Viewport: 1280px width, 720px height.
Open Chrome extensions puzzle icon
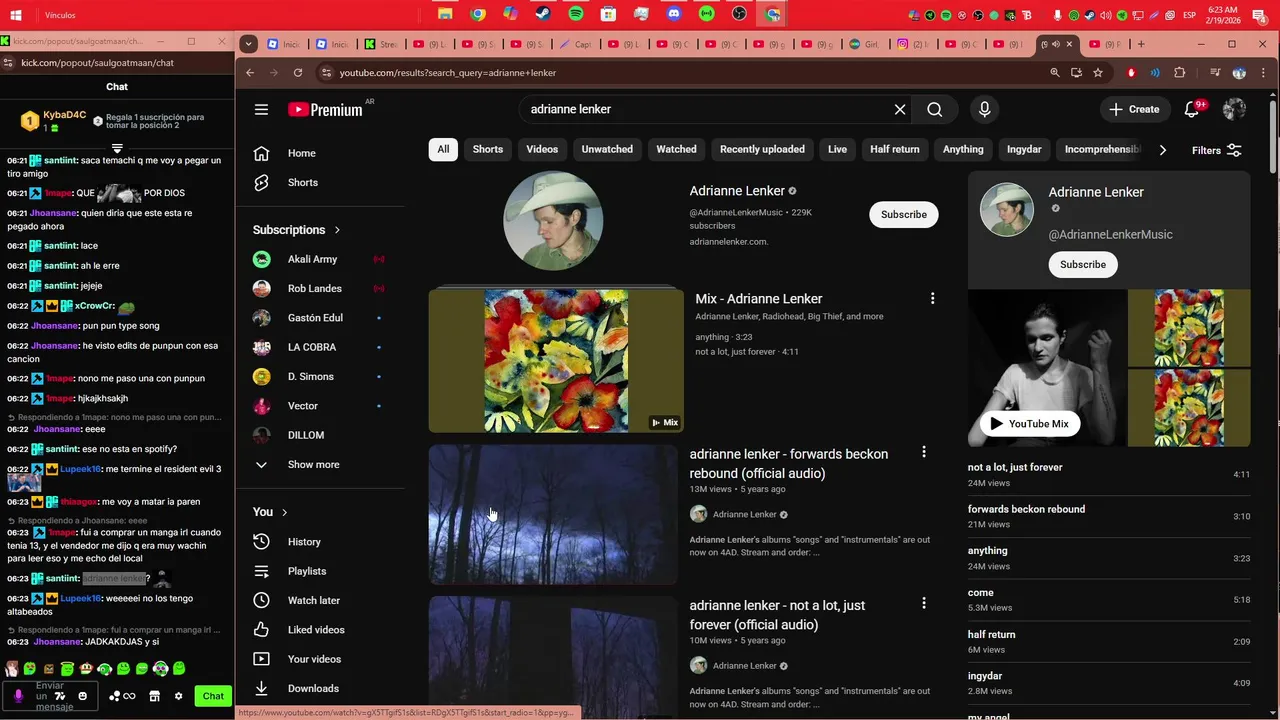[1179, 72]
